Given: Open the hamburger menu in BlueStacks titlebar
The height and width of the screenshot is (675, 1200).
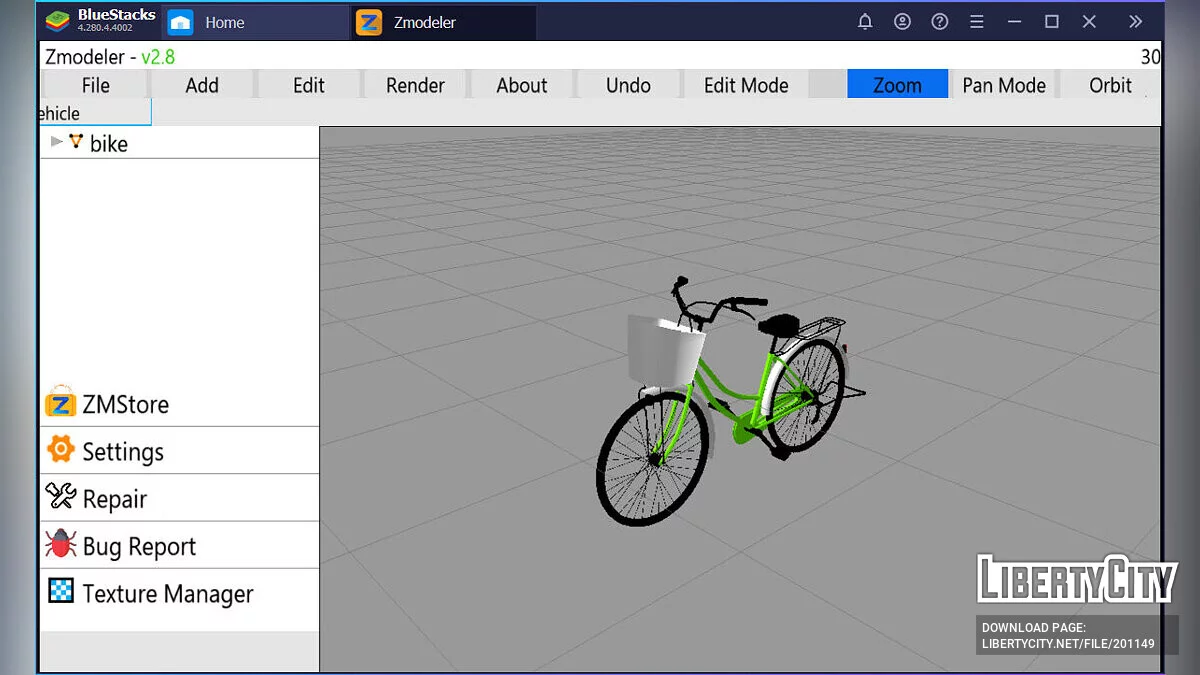Looking at the screenshot, I should (x=976, y=21).
